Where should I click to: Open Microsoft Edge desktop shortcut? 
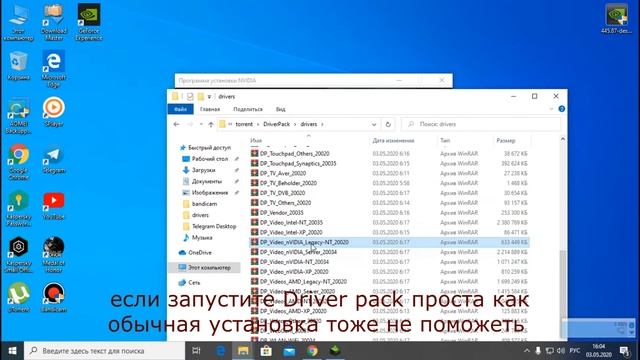coord(53,69)
